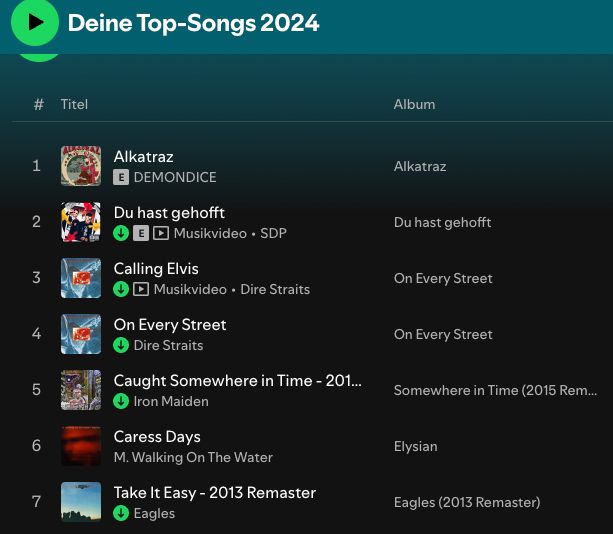Image resolution: width=613 pixels, height=534 pixels.
Task: Click the # column header
Action: coord(38,104)
